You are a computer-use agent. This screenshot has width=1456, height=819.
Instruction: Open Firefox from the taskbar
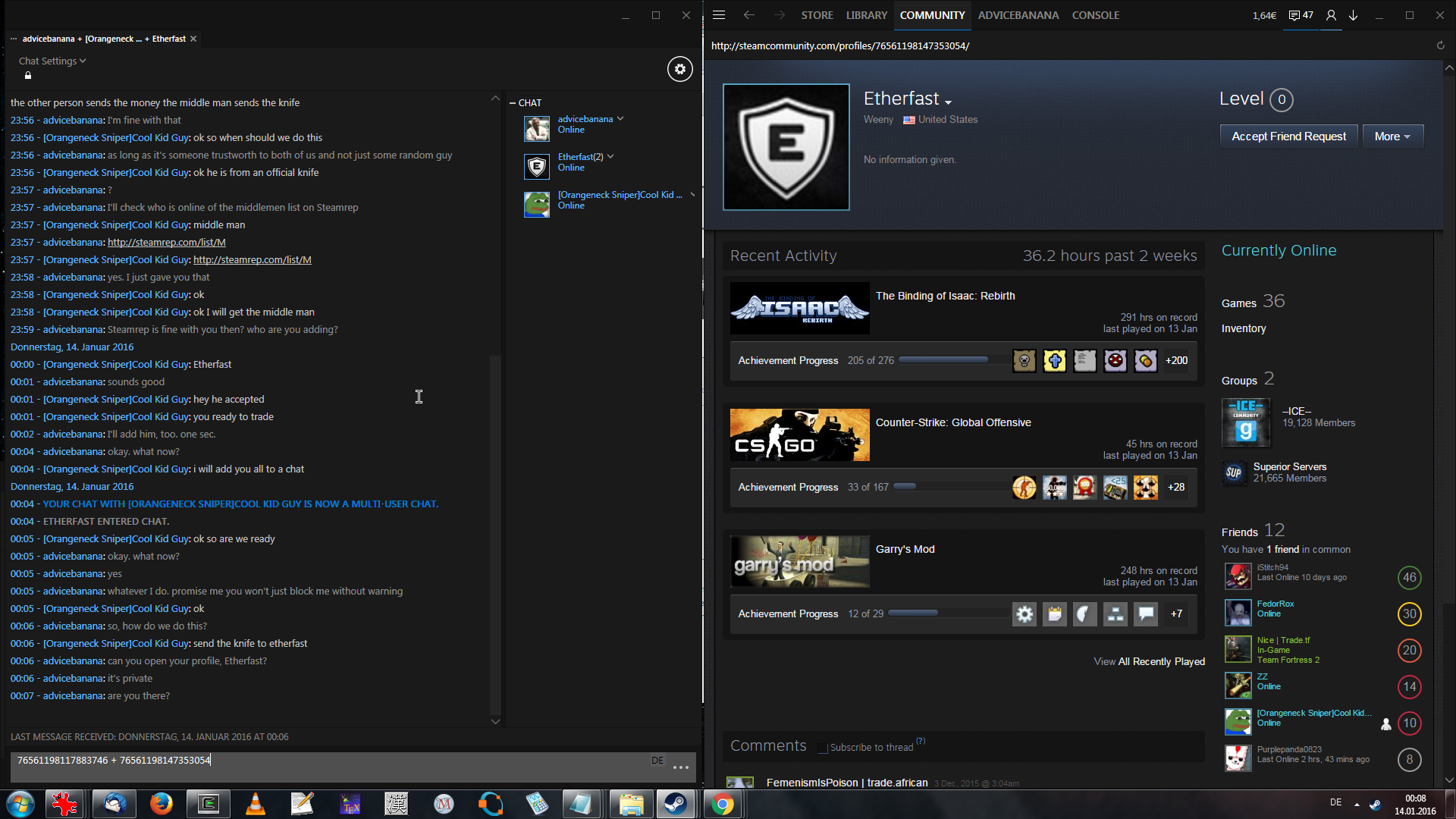tap(161, 803)
